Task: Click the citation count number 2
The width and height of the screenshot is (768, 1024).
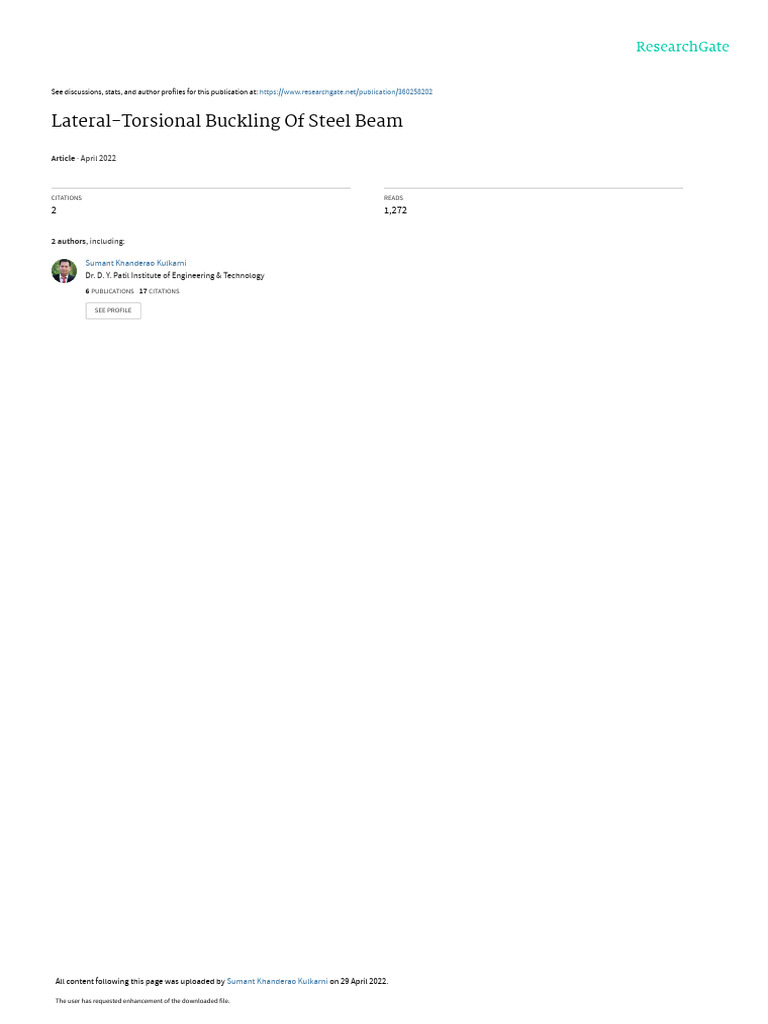Action: tap(54, 210)
